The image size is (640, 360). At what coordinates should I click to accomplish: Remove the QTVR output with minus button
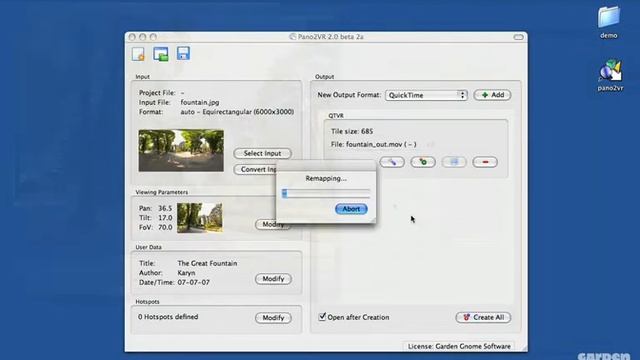click(485, 162)
